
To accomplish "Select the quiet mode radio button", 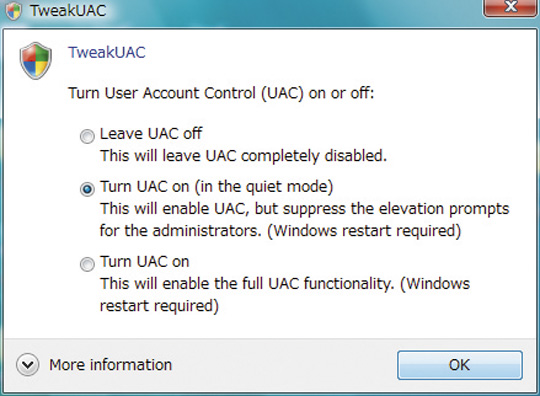I will [87, 189].
